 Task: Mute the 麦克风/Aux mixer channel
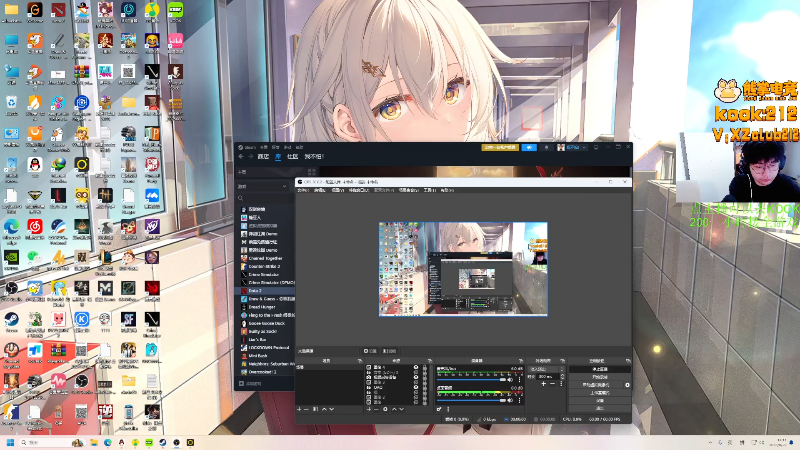pos(510,380)
